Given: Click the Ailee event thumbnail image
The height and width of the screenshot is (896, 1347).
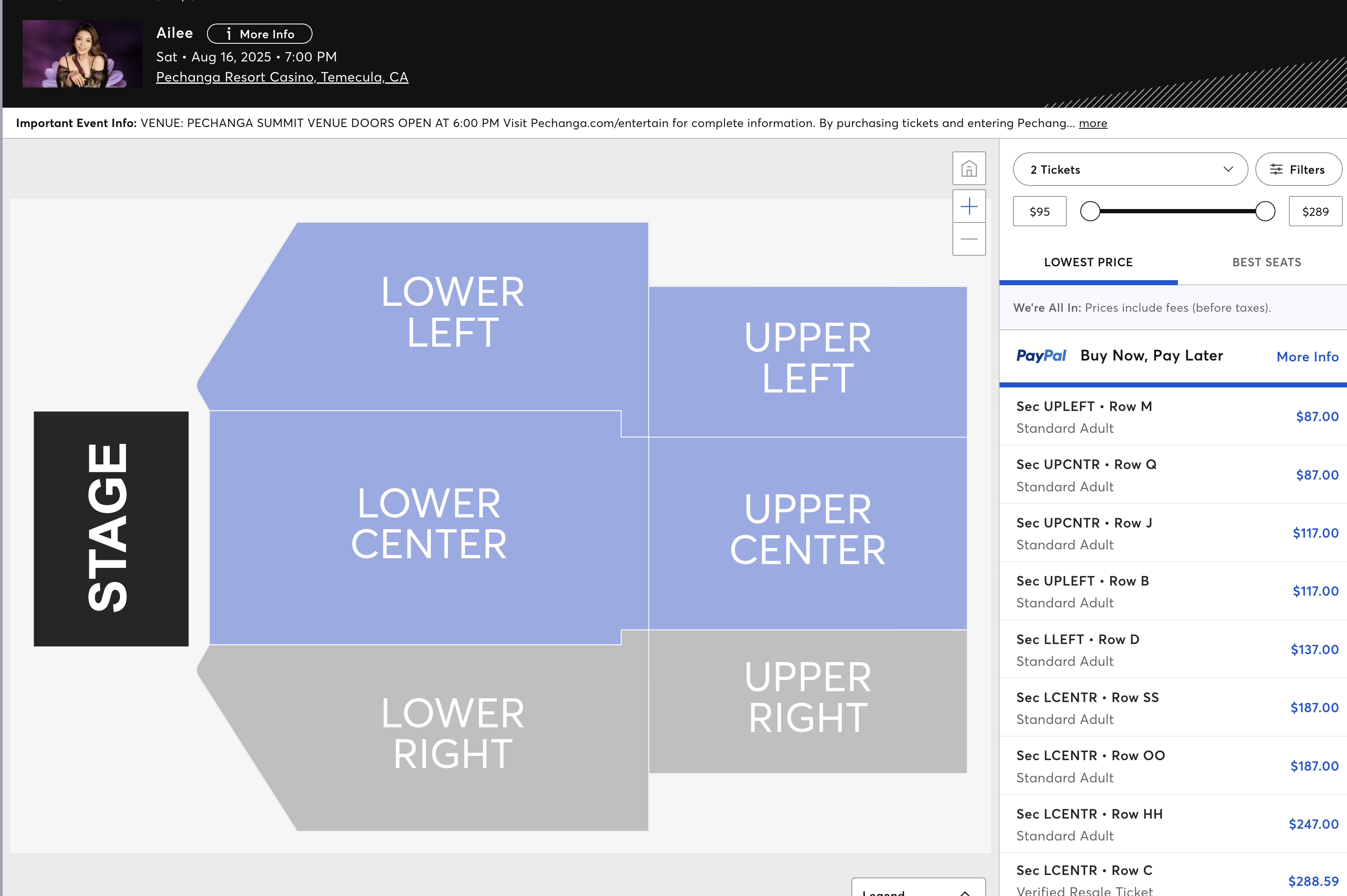Looking at the screenshot, I should tap(82, 54).
